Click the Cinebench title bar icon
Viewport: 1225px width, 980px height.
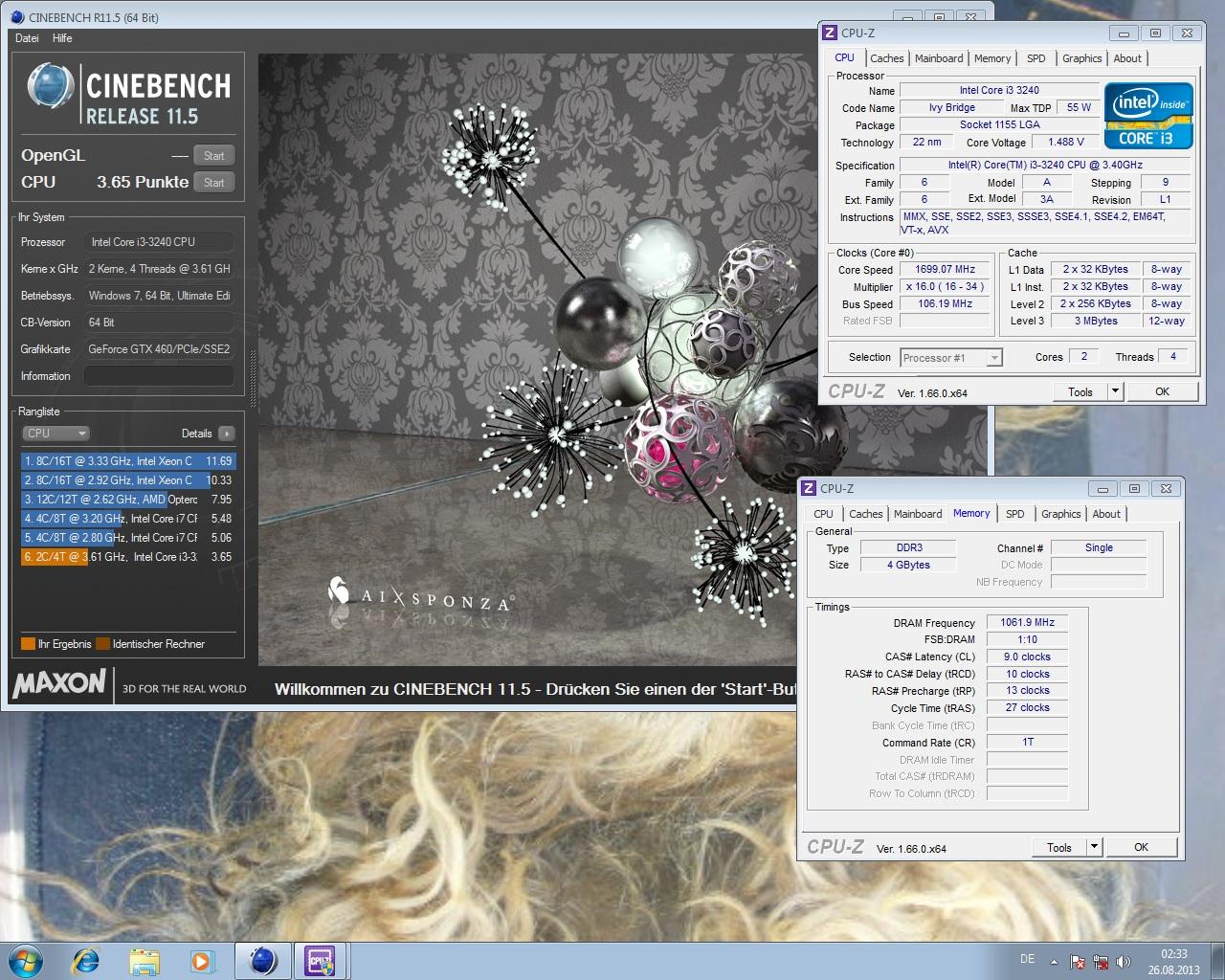click(17, 17)
